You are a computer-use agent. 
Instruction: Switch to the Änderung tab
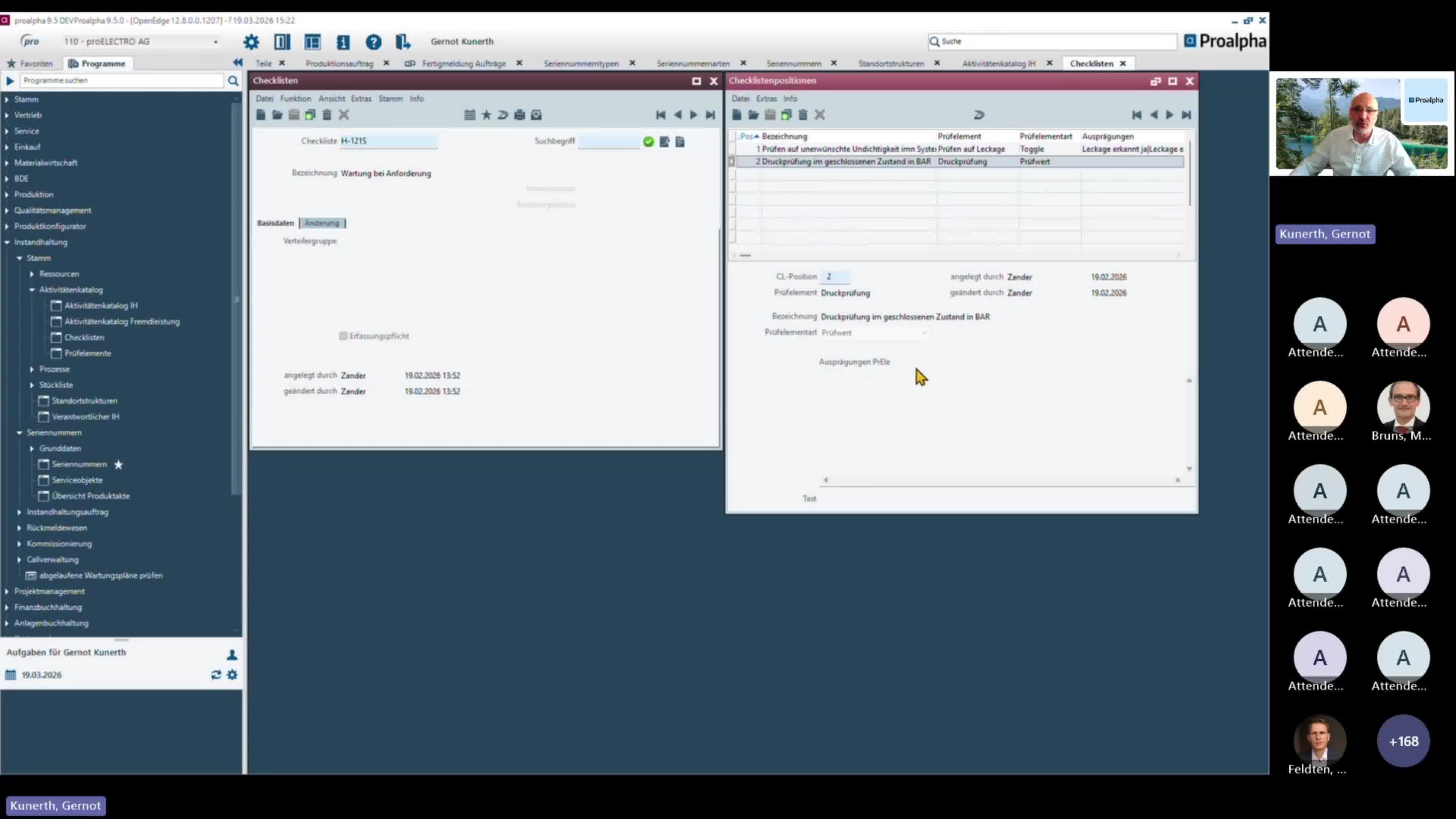322,223
